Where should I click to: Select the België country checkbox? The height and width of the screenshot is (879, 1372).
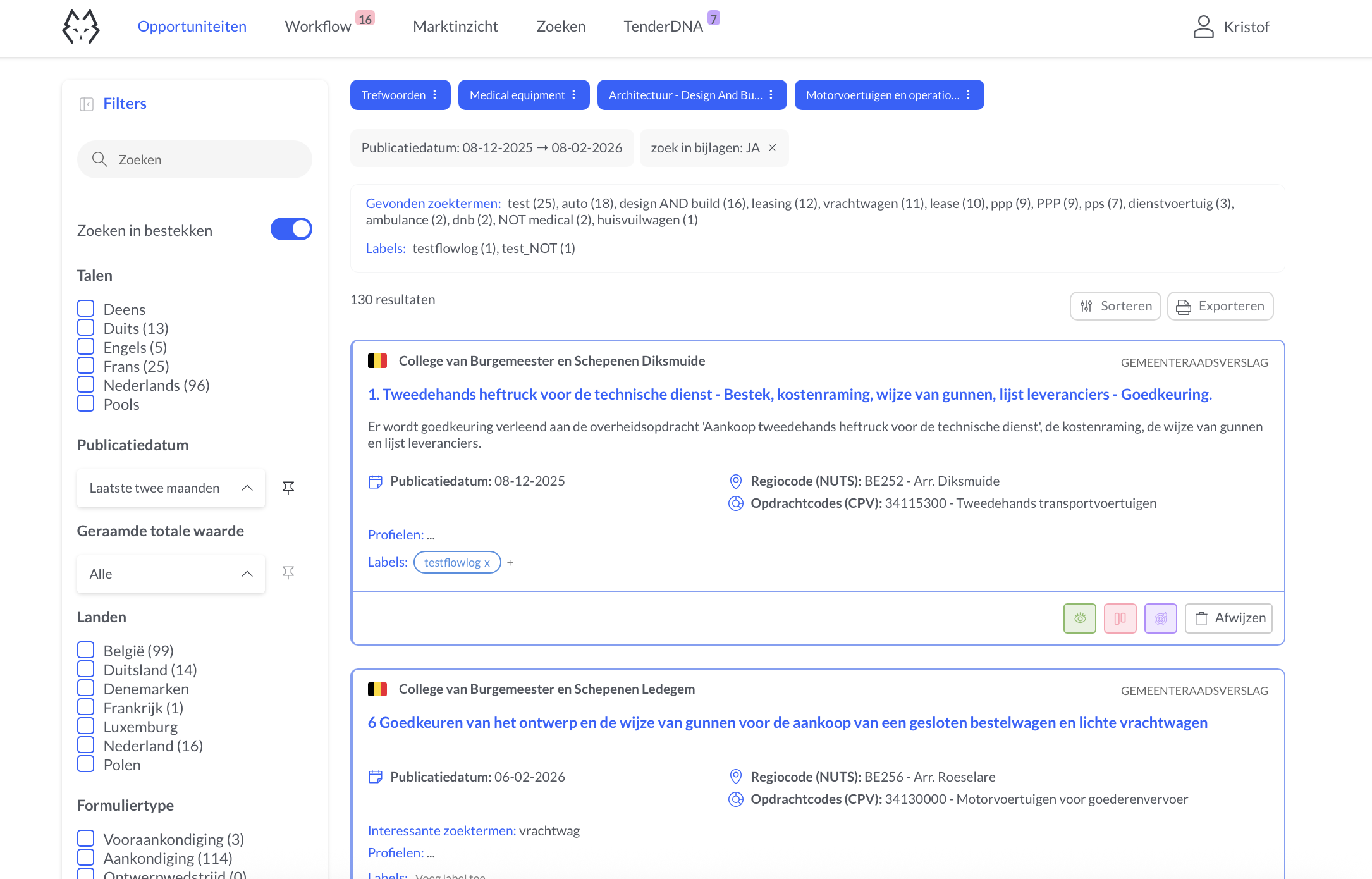(86, 649)
